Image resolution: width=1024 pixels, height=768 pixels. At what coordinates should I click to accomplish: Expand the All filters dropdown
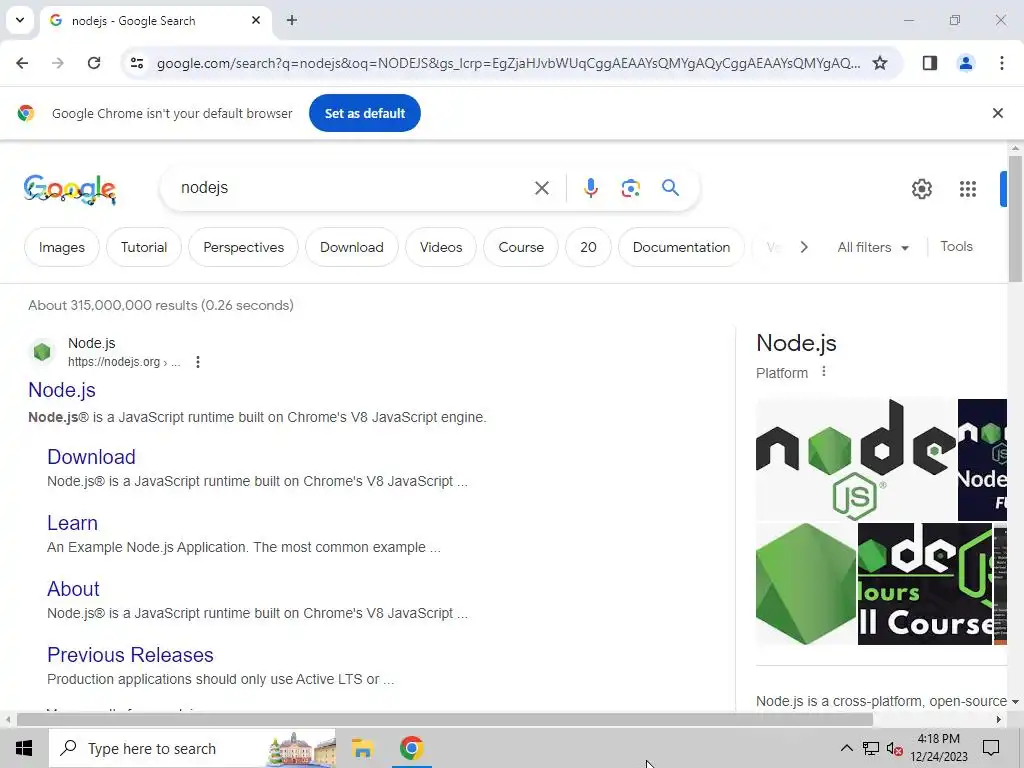pyautogui.click(x=872, y=247)
